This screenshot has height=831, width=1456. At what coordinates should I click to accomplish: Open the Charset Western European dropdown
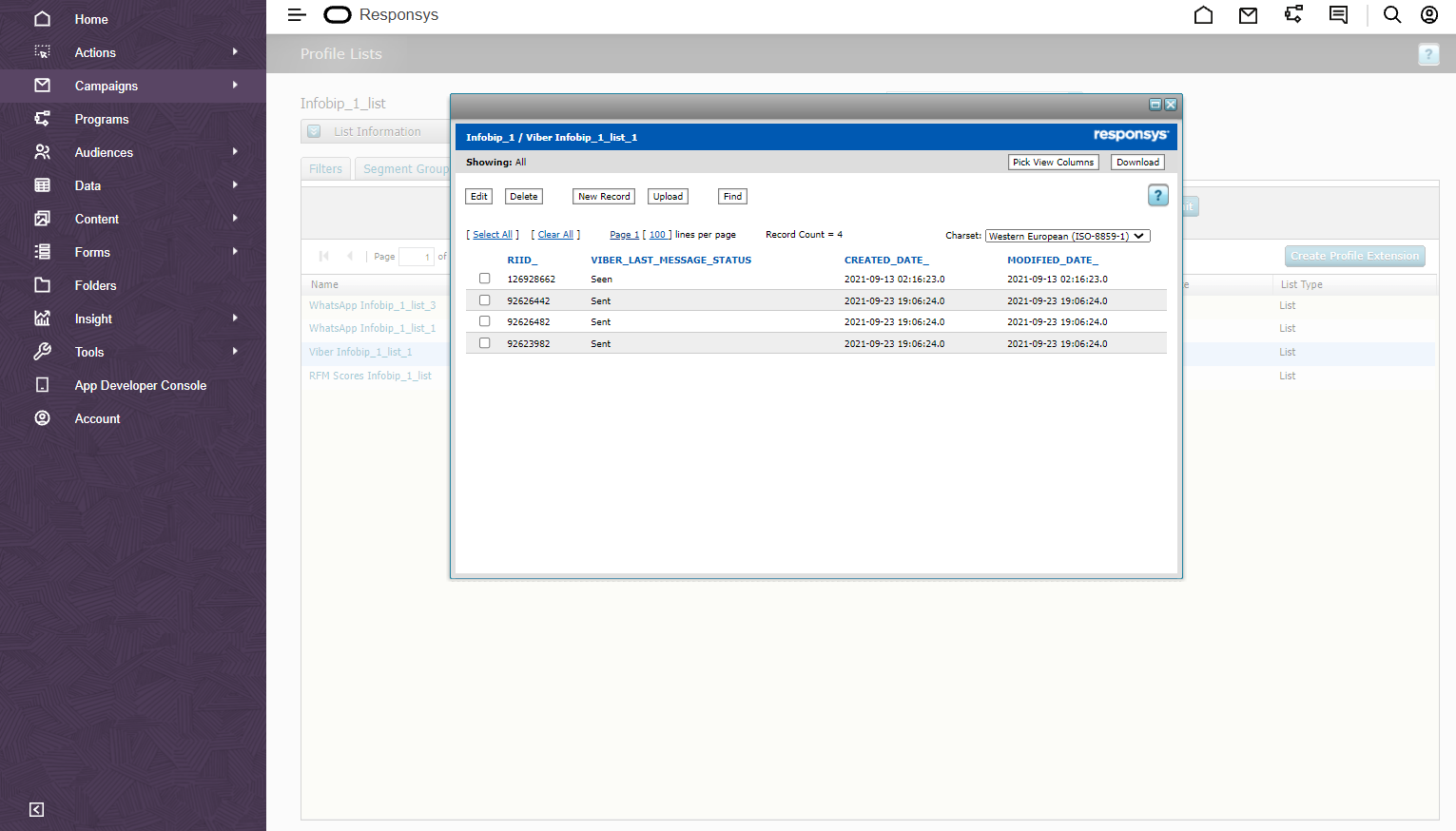tap(1067, 236)
